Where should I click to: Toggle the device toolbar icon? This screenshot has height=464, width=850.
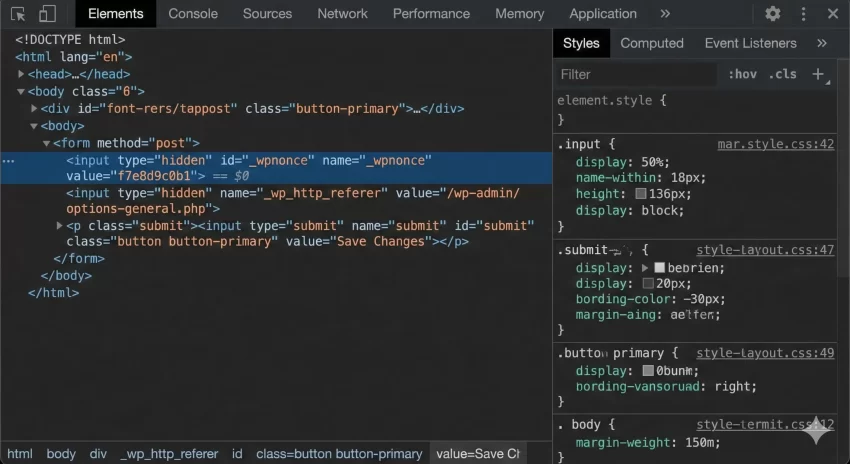(x=47, y=14)
